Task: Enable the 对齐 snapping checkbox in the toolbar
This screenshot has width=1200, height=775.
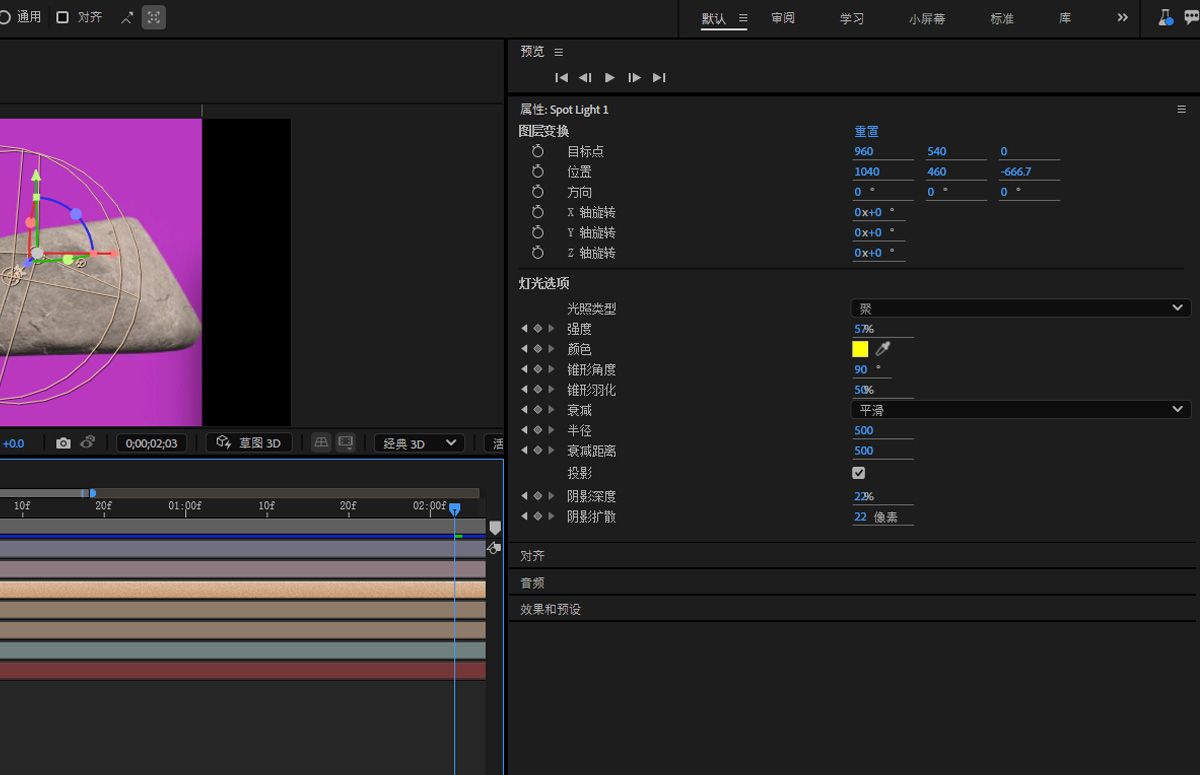Action: pyautogui.click(x=63, y=17)
